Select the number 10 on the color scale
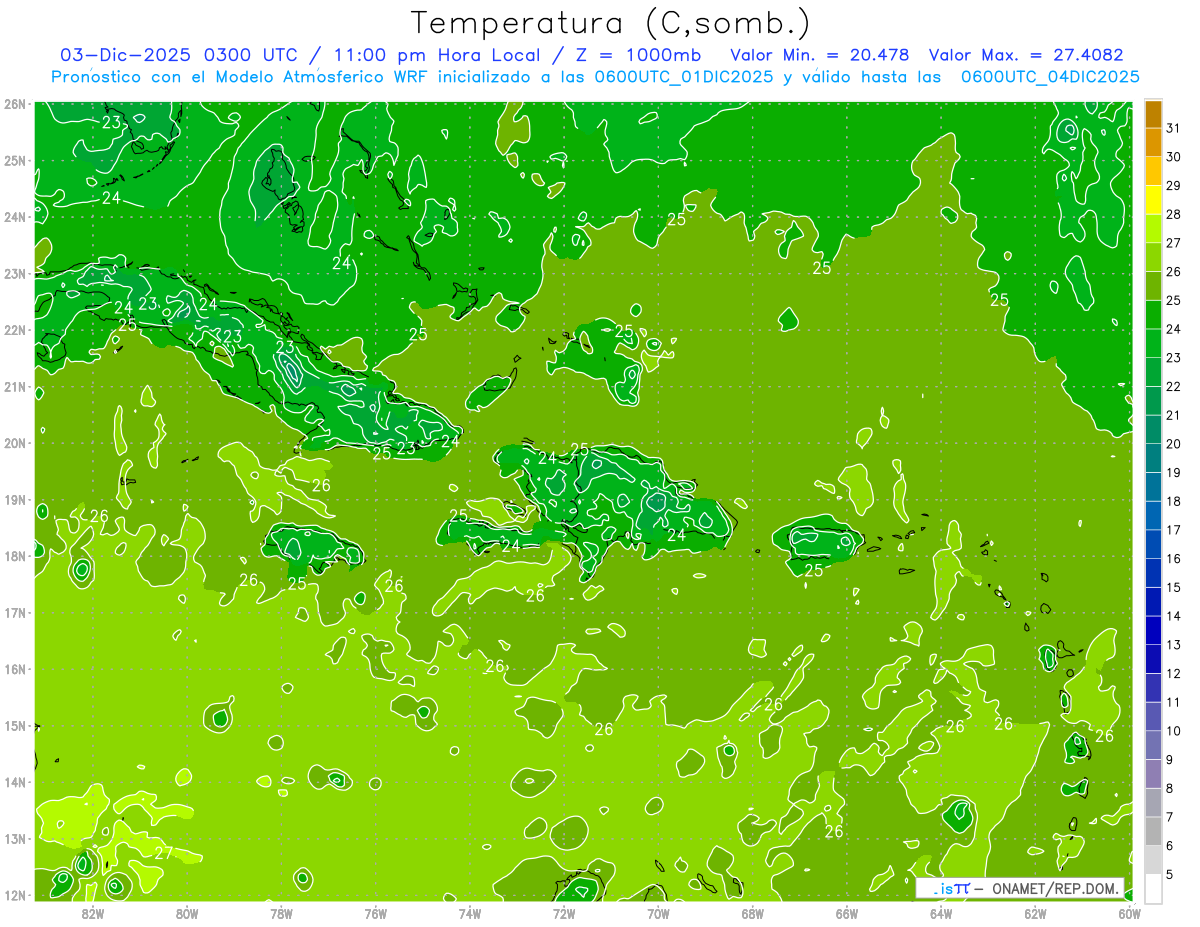The height and width of the screenshot is (927, 1200). pos(1173,731)
